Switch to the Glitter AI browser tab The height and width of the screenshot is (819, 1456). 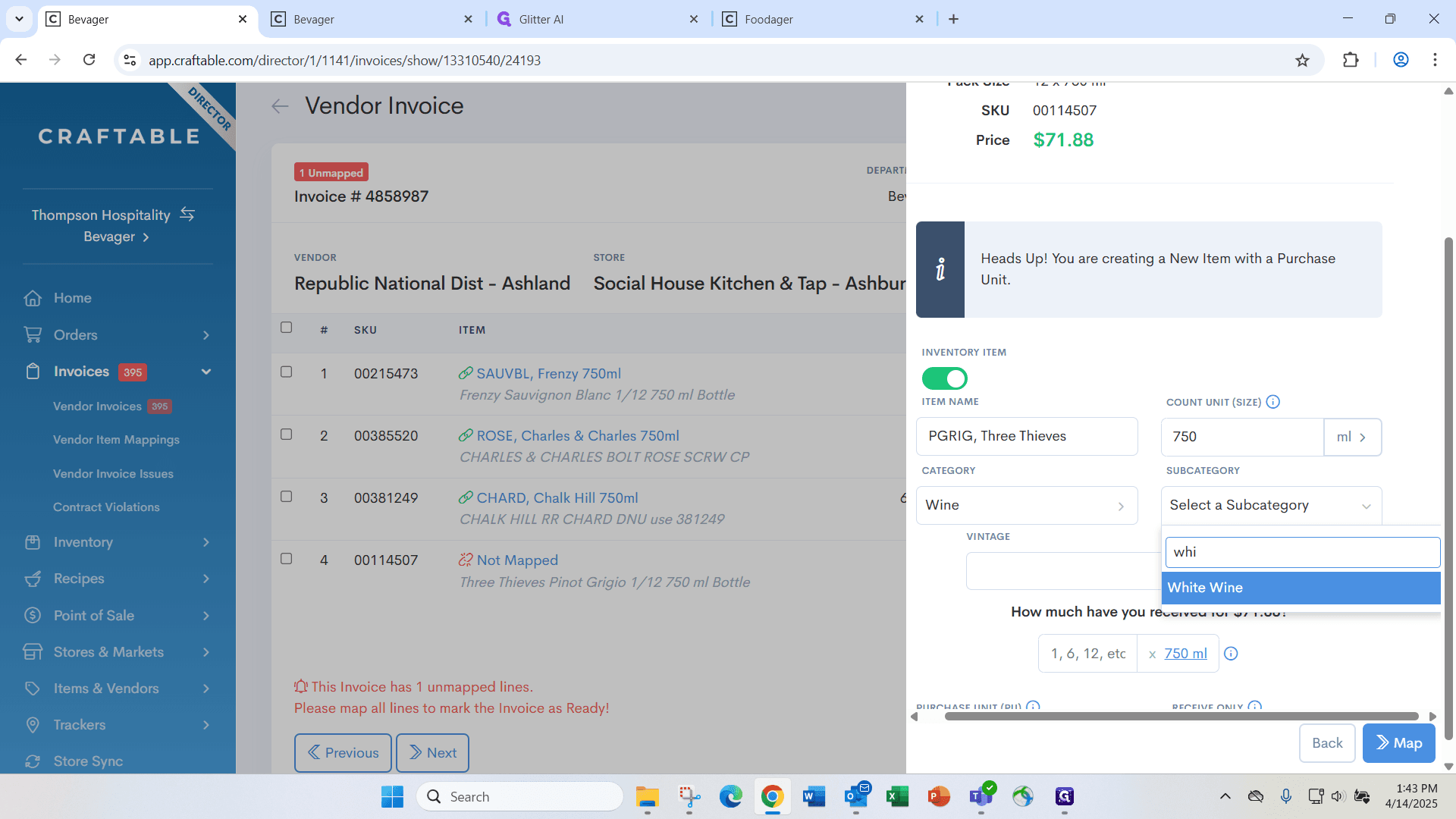[598, 19]
